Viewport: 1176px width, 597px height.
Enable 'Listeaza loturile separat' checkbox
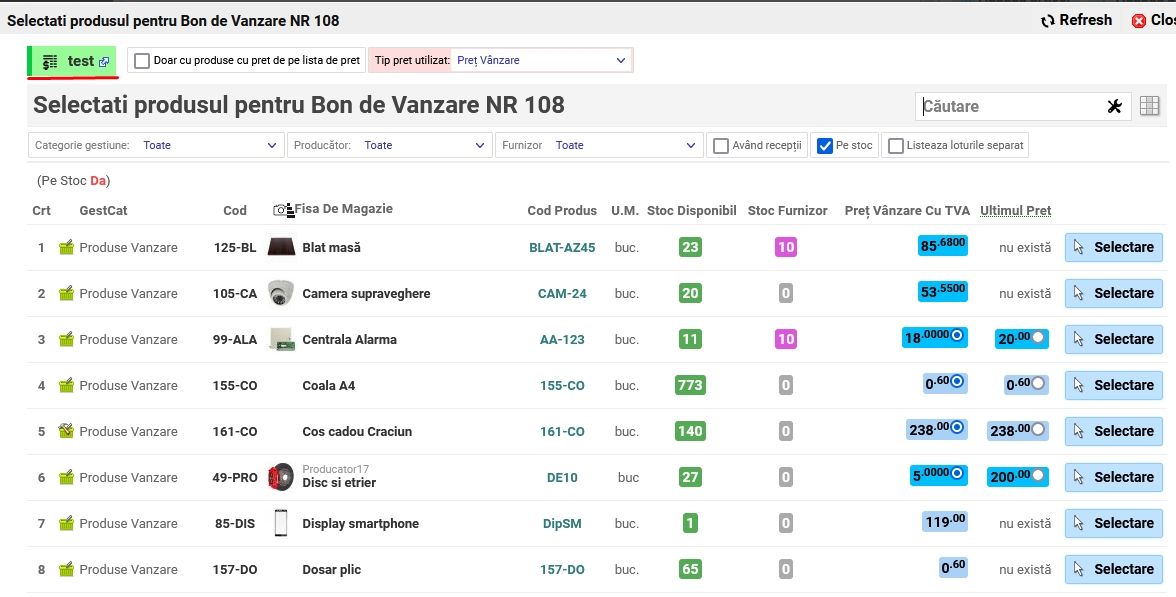[896, 146]
